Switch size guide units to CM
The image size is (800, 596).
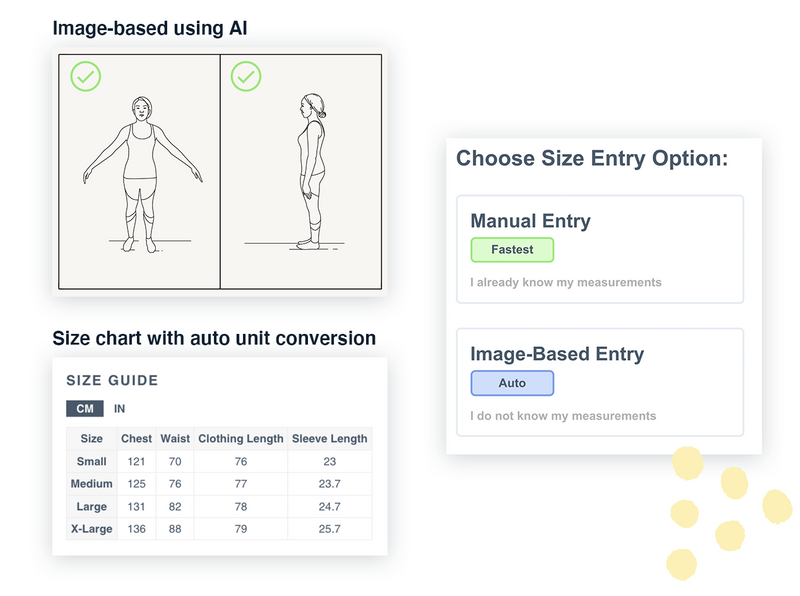(x=85, y=409)
